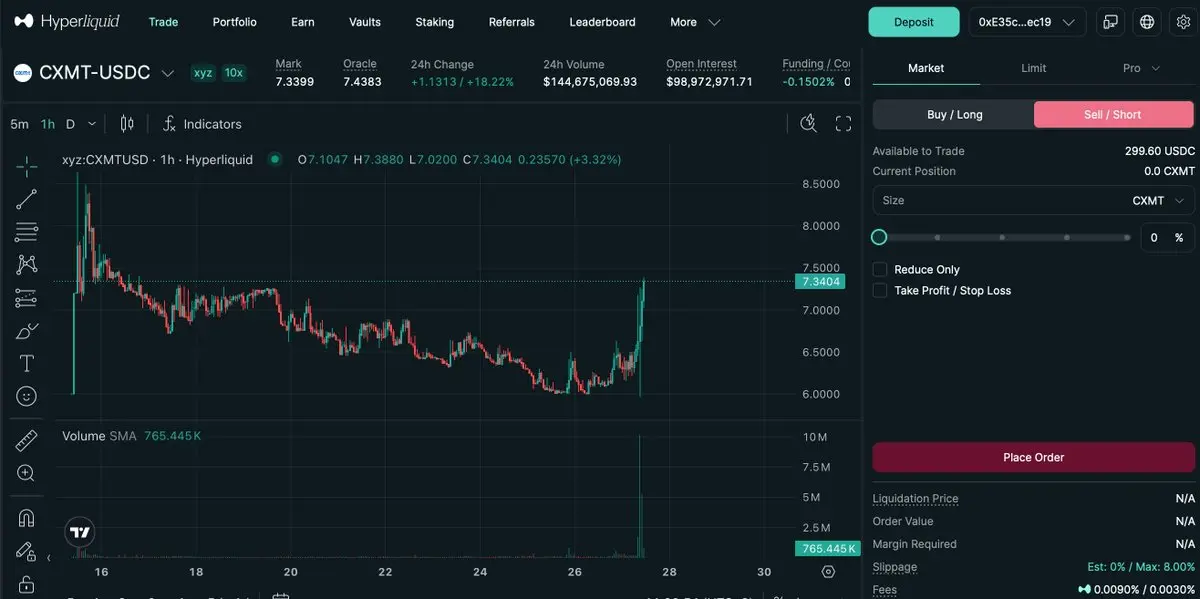
Task: Click the Place Order button
Action: pos(1034,457)
